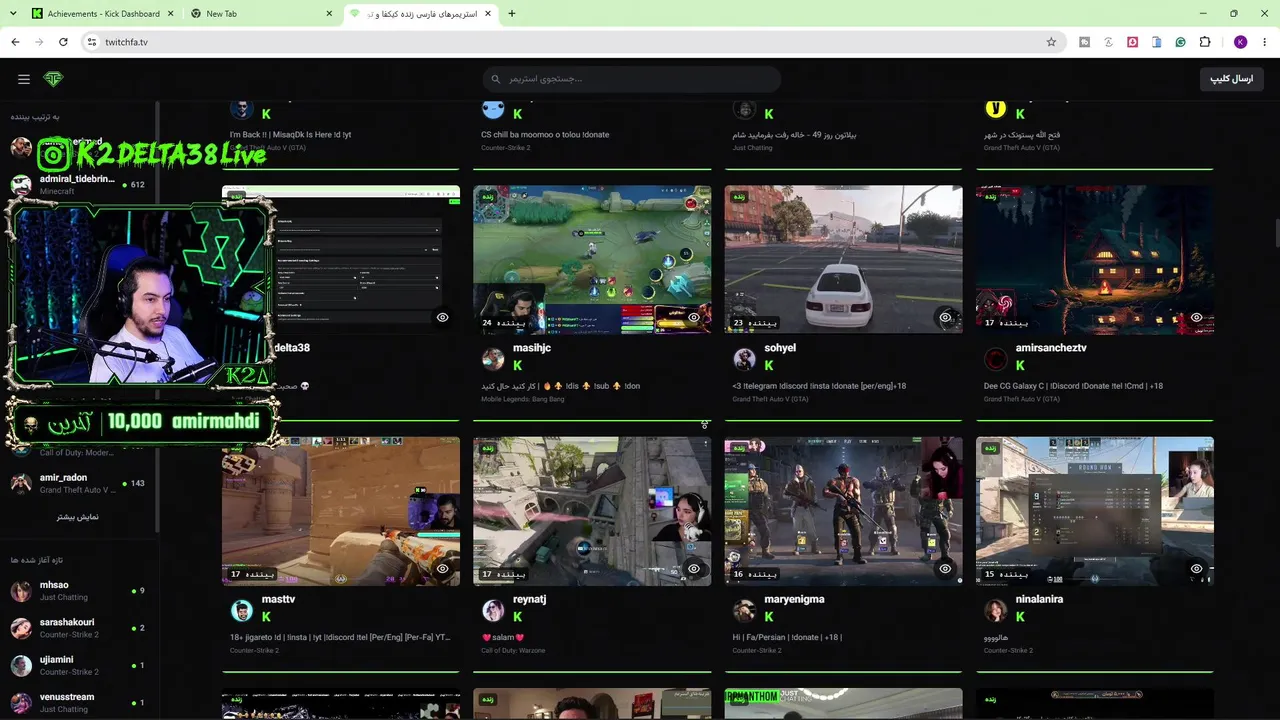Click the Kick icon under amirsancheztv
The height and width of the screenshot is (720, 1280).
[x=1020, y=366]
